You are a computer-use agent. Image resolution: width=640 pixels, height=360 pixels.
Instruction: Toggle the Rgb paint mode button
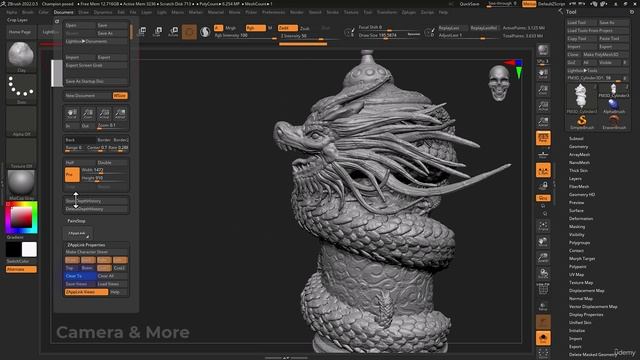point(256,28)
